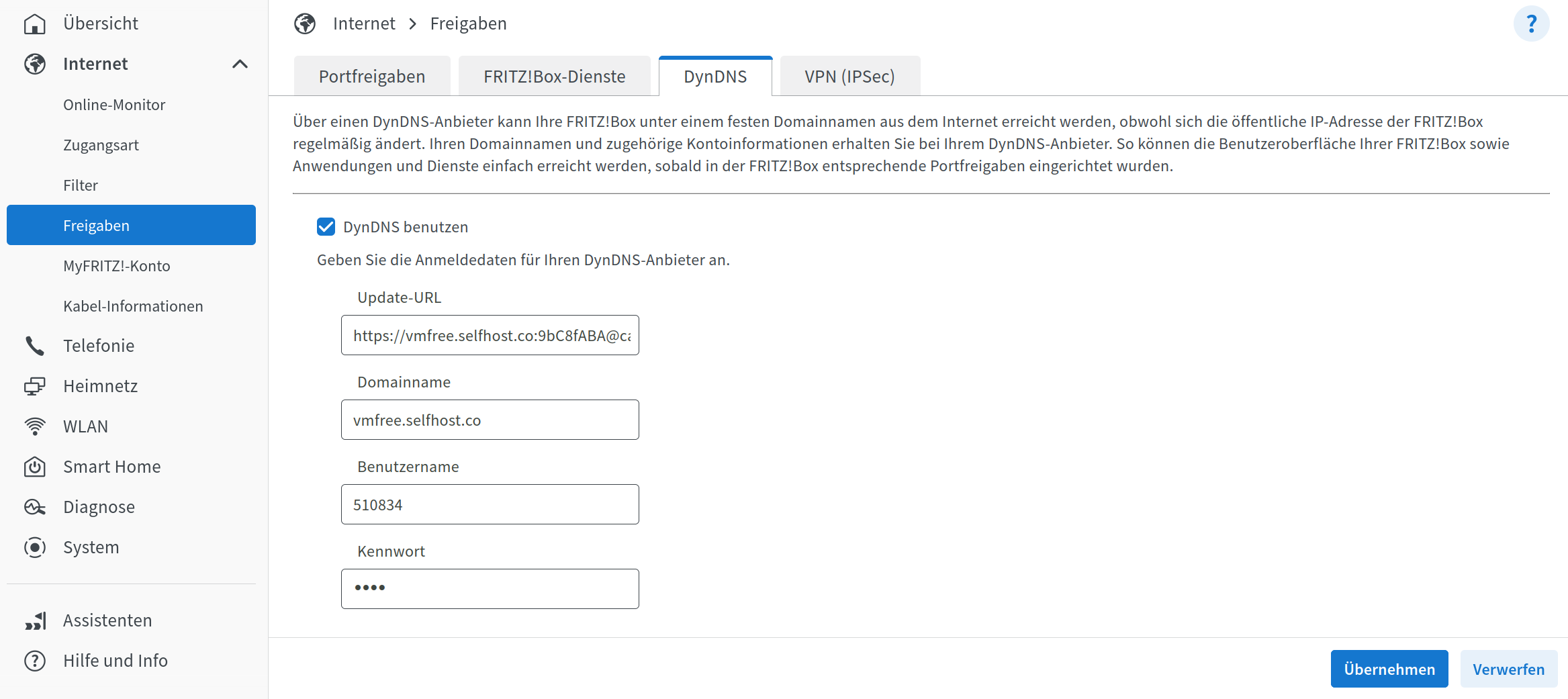Click the Assistenten wizard icon
The width and height of the screenshot is (1568, 699).
click(x=35, y=620)
